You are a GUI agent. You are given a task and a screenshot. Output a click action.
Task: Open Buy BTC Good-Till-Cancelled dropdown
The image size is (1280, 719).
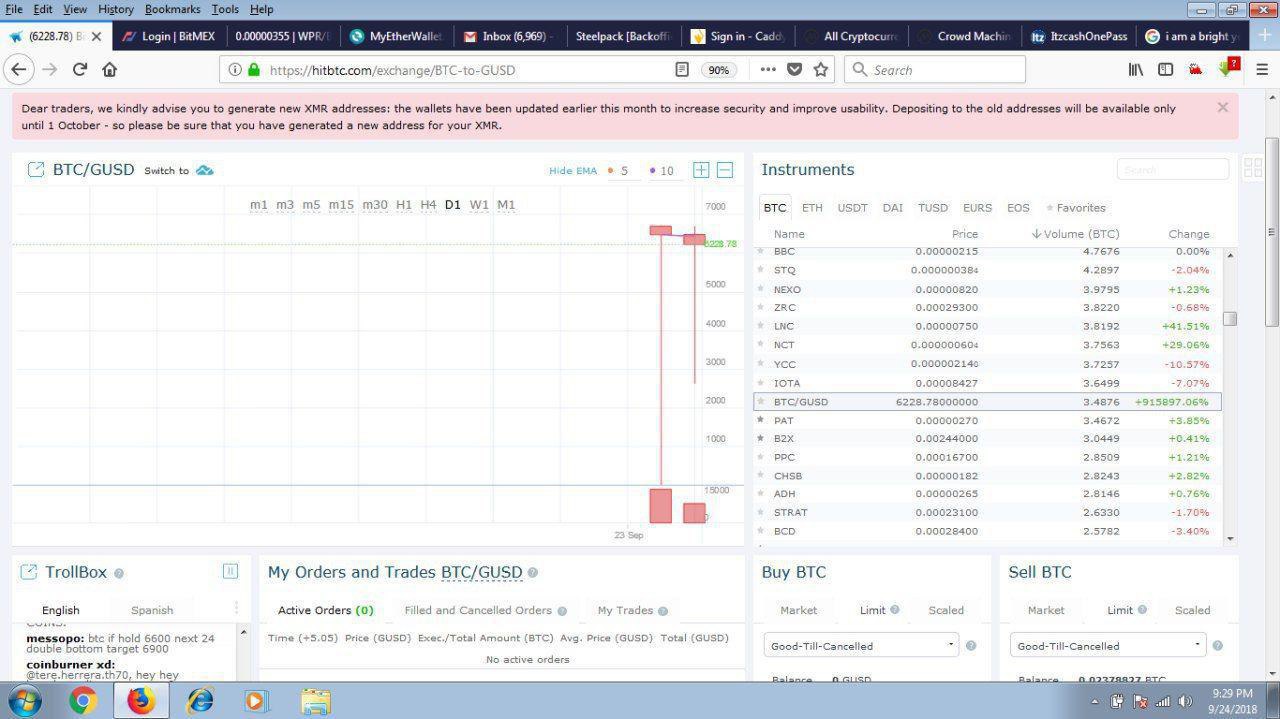point(861,645)
